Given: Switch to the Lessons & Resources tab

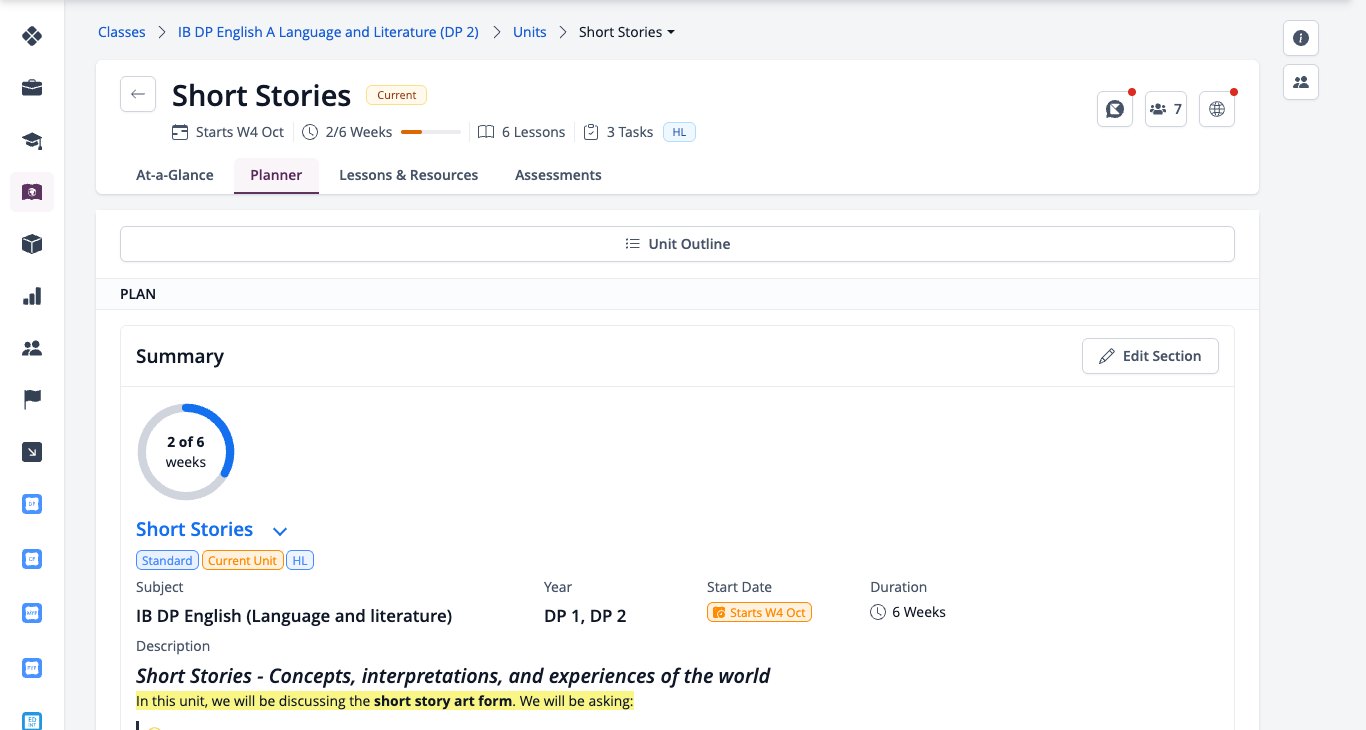Looking at the screenshot, I should click(x=408, y=175).
